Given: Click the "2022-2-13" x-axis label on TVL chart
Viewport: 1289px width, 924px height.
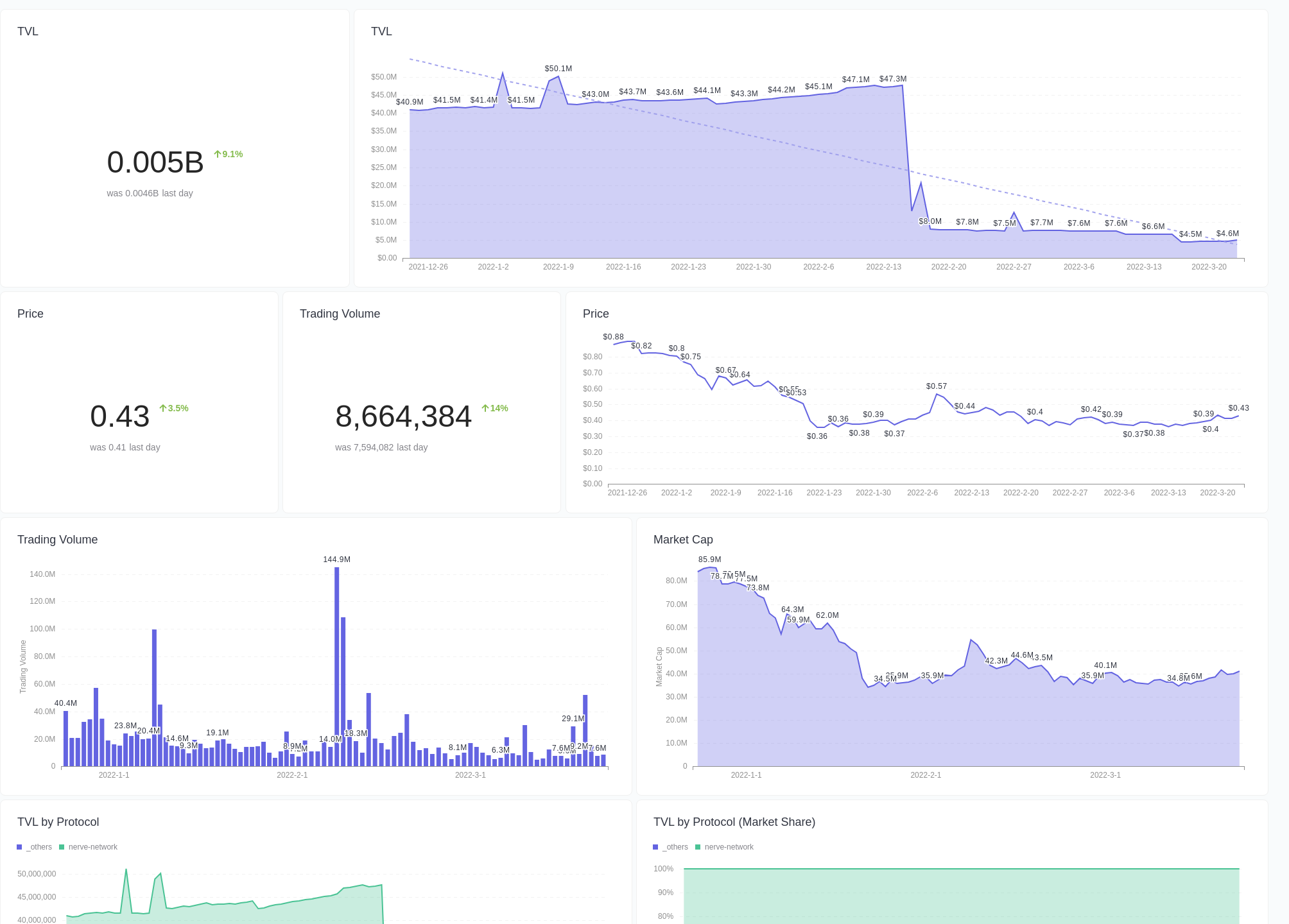Looking at the screenshot, I should [x=885, y=266].
